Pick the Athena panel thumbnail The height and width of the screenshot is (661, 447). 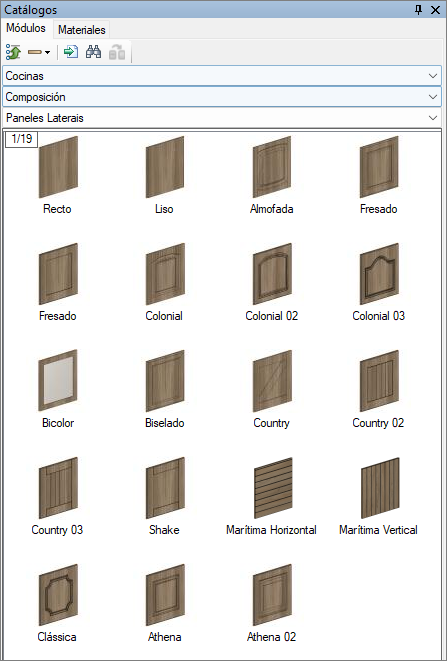point(165,595)
